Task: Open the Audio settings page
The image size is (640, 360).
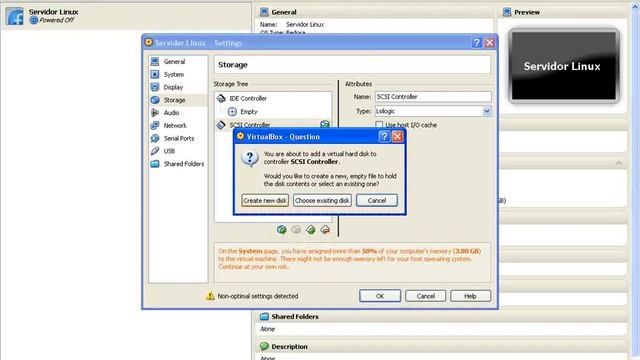Action: 171,113
